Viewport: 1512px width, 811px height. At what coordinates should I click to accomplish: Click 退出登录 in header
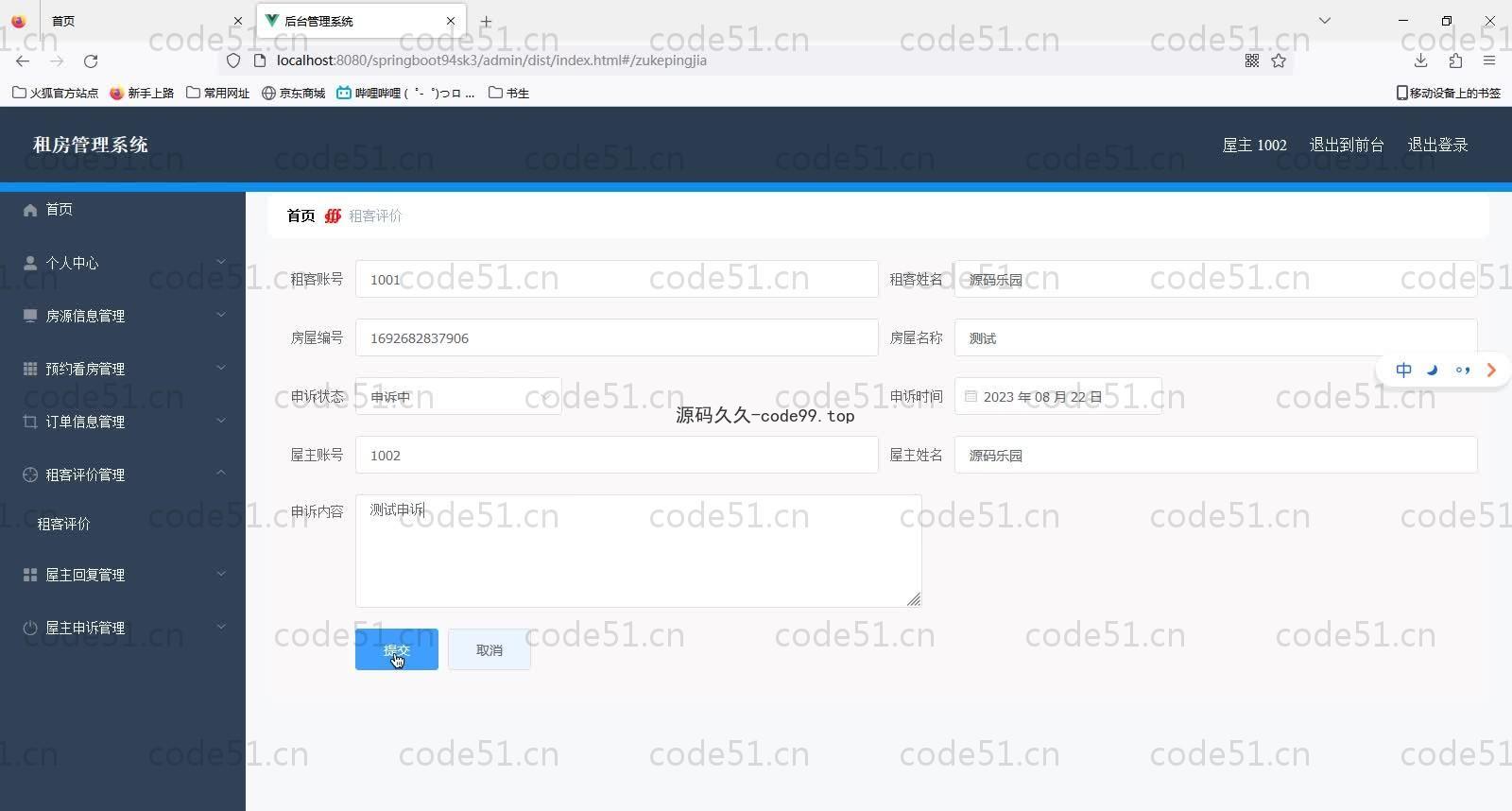[x=1437, y=145]
